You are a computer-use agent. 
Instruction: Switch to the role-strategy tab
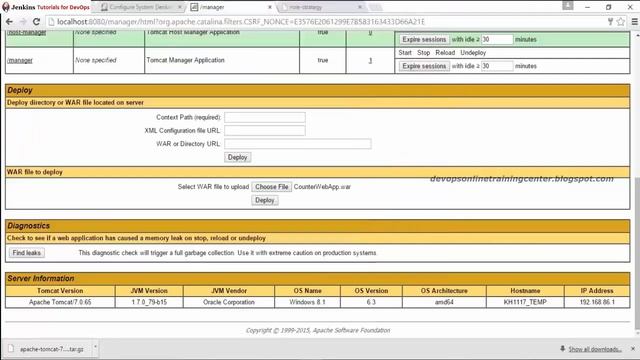(x=320, y=7)
